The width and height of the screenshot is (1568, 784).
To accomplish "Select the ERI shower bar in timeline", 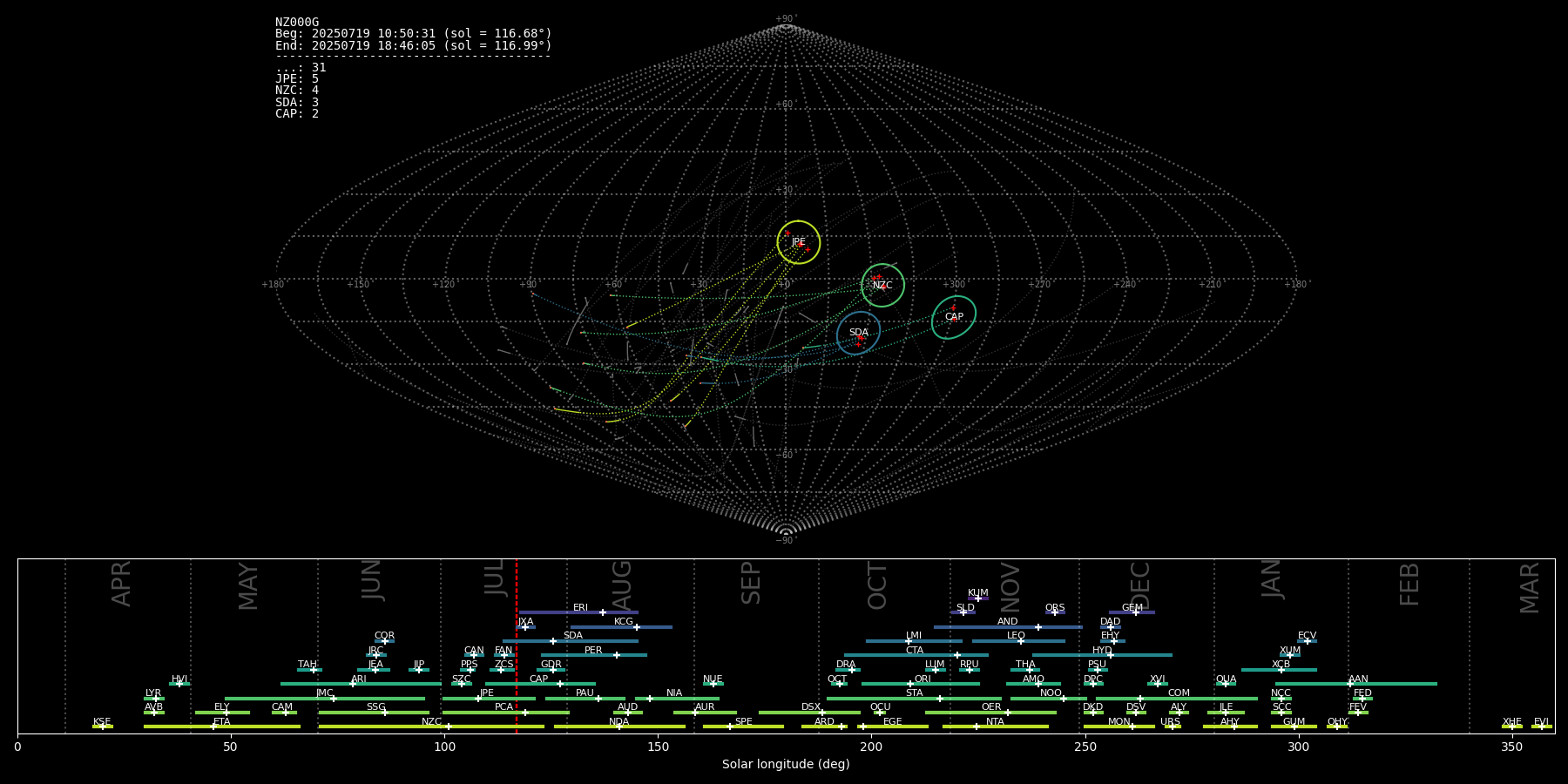I will coord(578,612).
